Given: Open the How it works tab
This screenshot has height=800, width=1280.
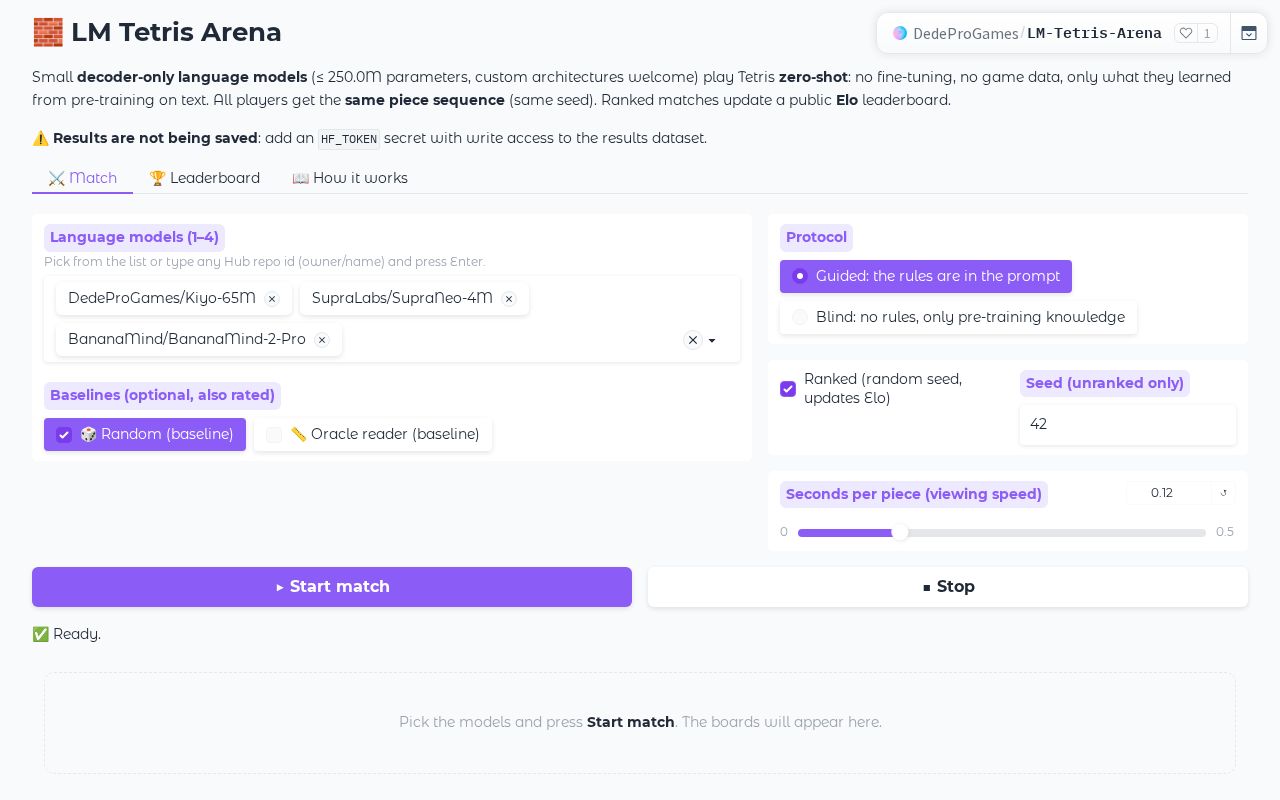Looking at the screenshot, I should tap(350, 178).
